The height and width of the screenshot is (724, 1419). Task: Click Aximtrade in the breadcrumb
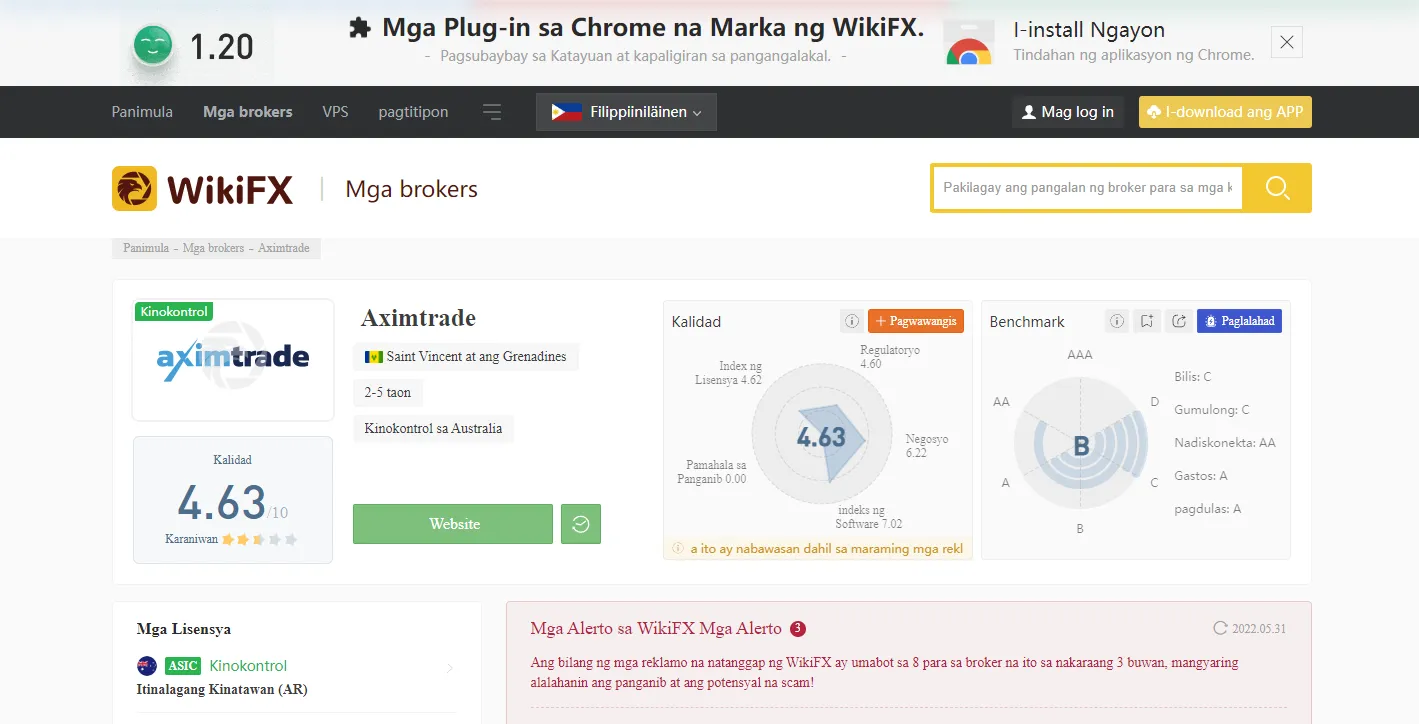point(284,248)
